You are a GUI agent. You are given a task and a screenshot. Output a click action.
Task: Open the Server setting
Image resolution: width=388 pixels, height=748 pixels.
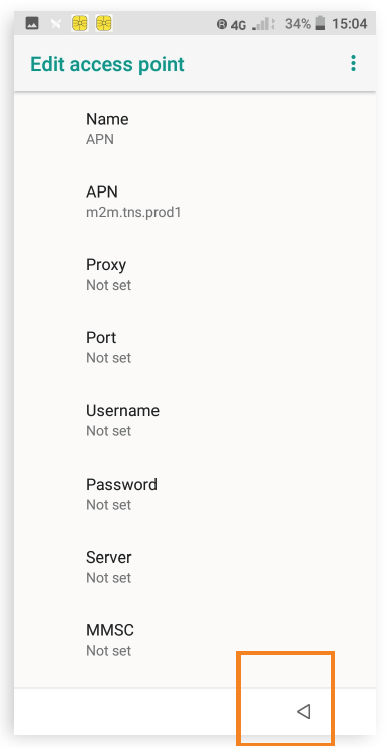click(x=195, y=567)
